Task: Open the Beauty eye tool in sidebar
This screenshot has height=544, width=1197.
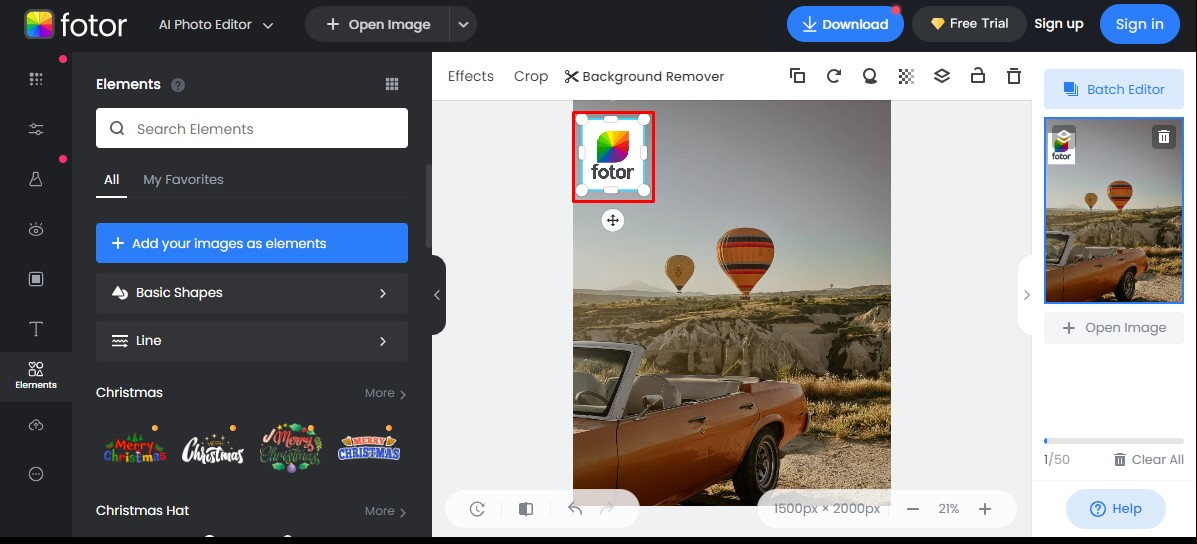Action: click(x=36, y=229)
